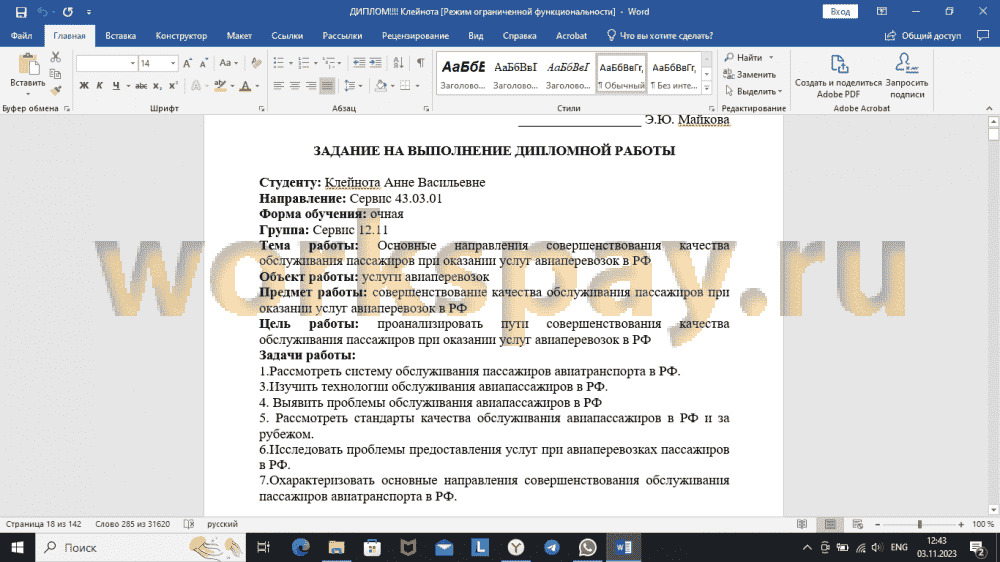Open the Select dropdown in Editing
The height and width of the screenshot is (562, 1000).
click(753, 91)
